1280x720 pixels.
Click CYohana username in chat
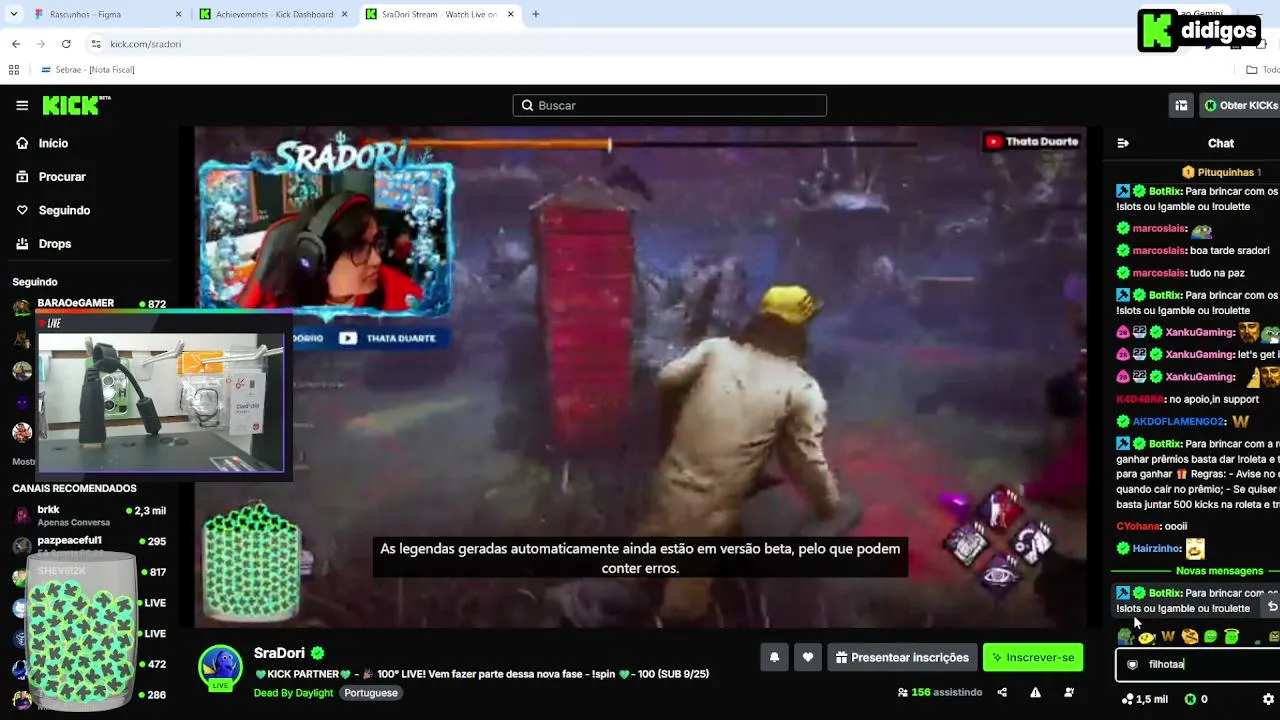(x=1138, y=526)
